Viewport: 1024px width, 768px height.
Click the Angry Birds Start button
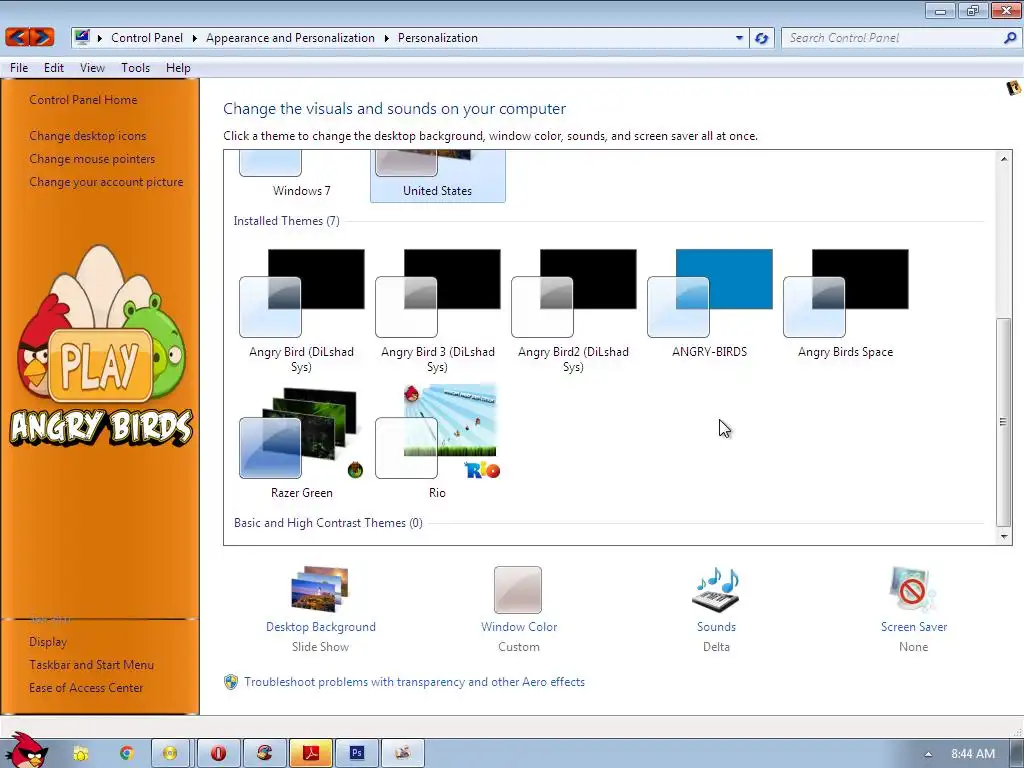pyautogui.click(x=25, y=750)
